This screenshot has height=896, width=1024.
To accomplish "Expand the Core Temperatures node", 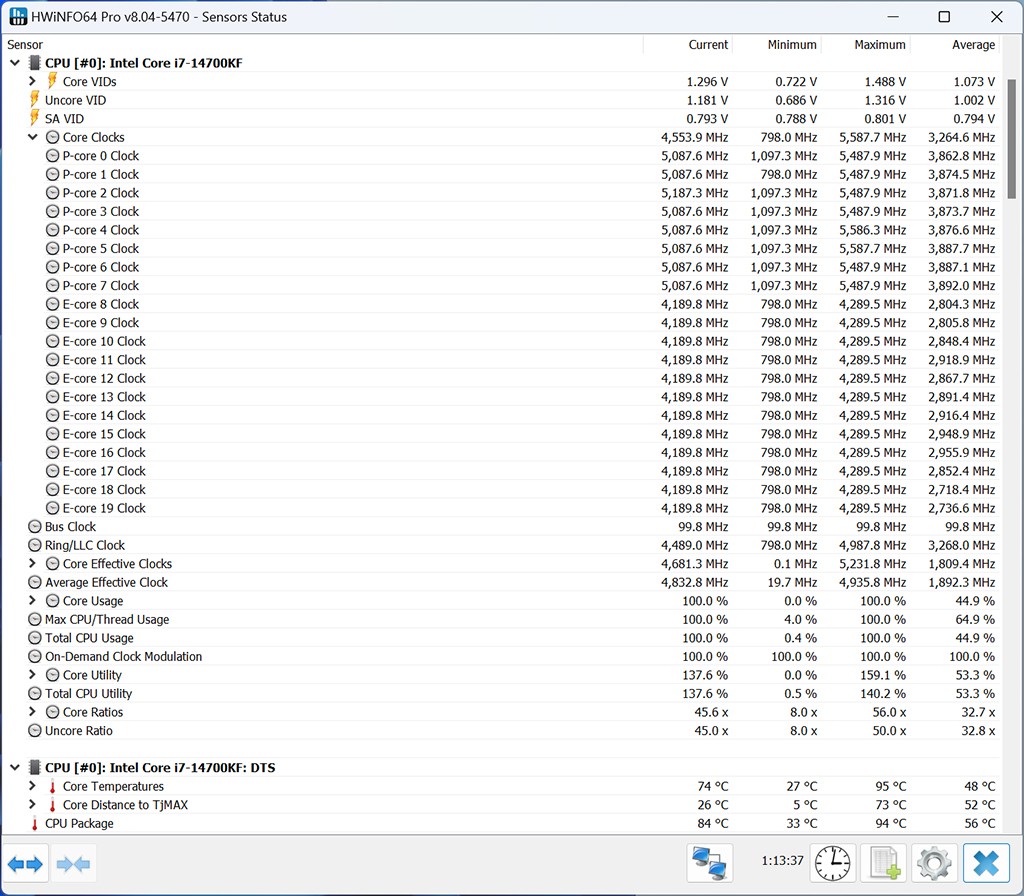I will pos(32,786).
